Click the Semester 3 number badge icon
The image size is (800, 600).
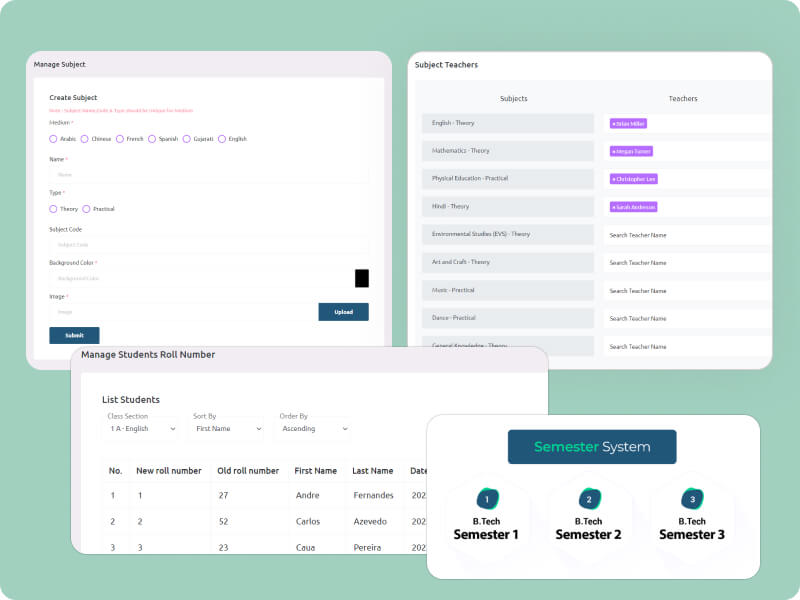click(693, 499)
